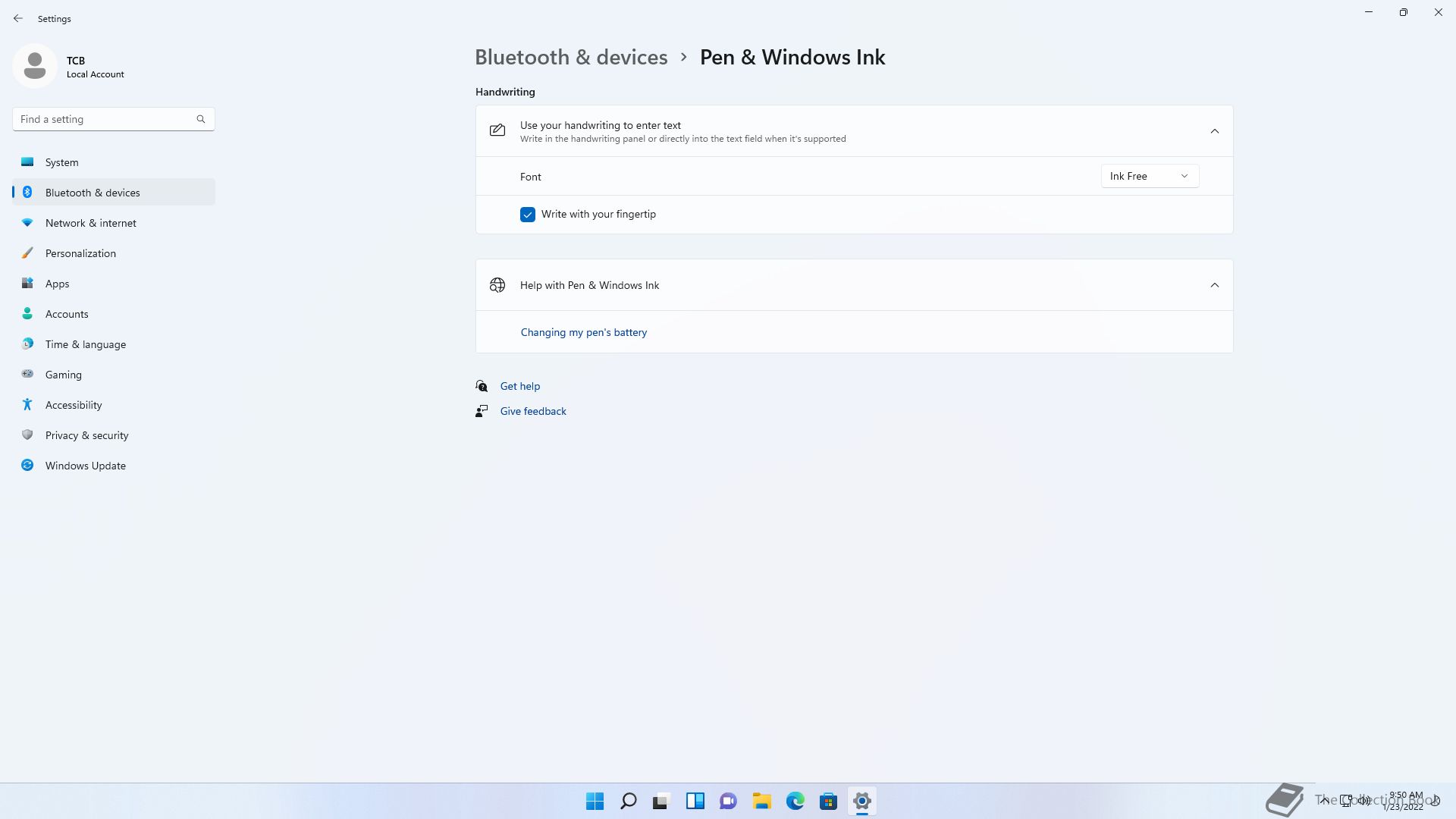Viewport: 1456px width, 819px height.
Task: Click the globe help icon
Action: 497,285
